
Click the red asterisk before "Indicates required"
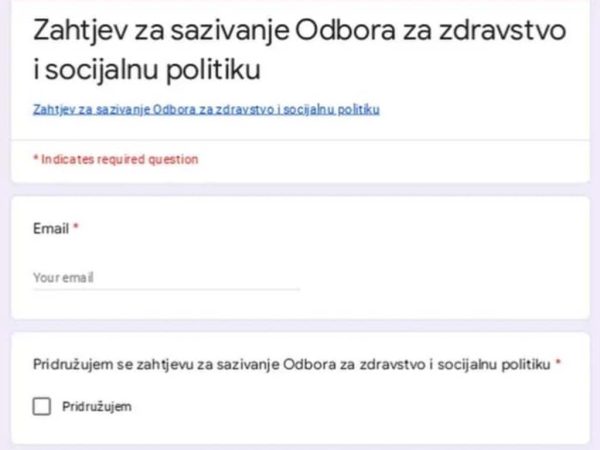coord(35,159)
